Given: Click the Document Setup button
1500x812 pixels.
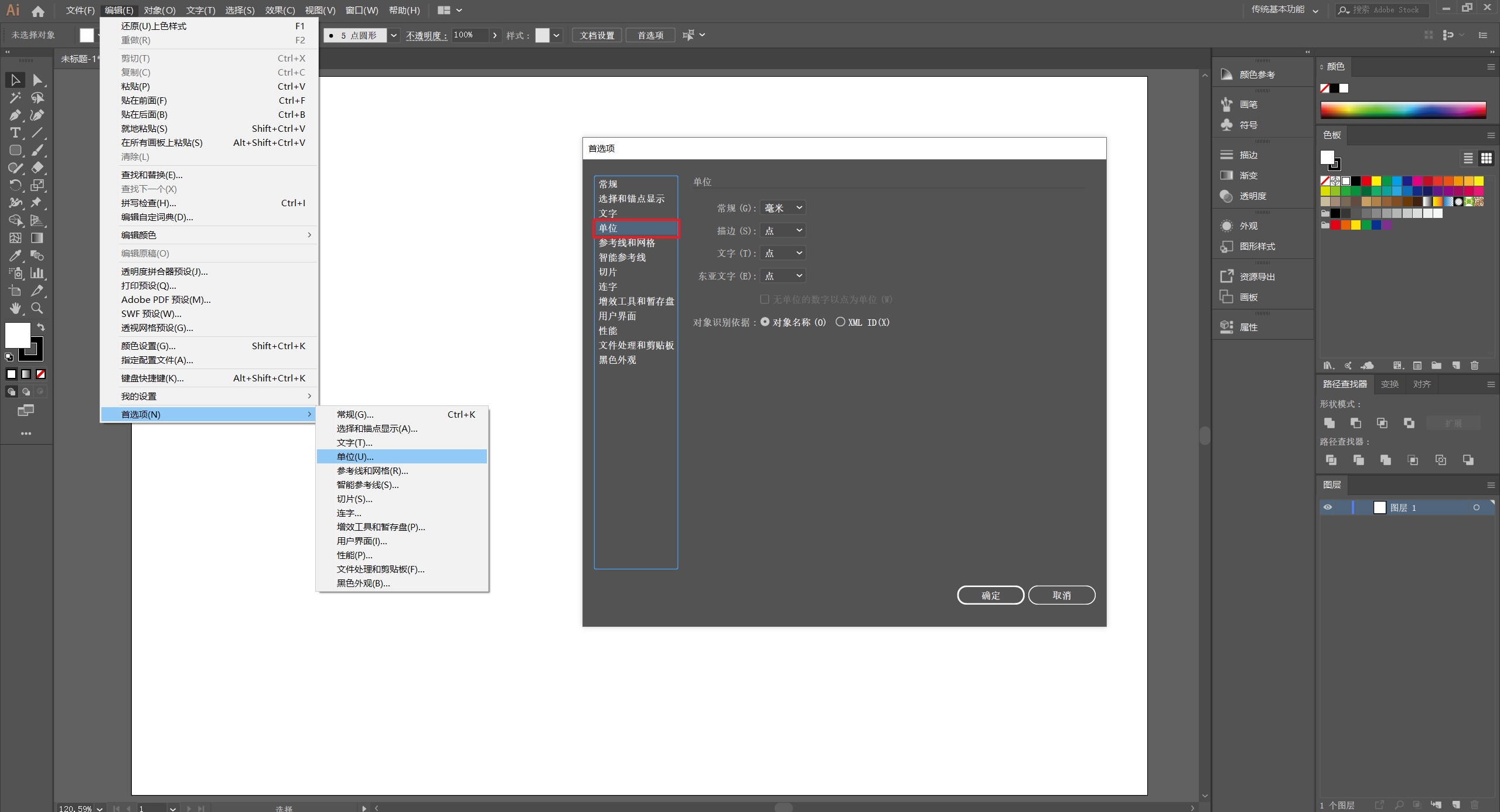Looking at the screenshot, I should (x=596, y=35).
